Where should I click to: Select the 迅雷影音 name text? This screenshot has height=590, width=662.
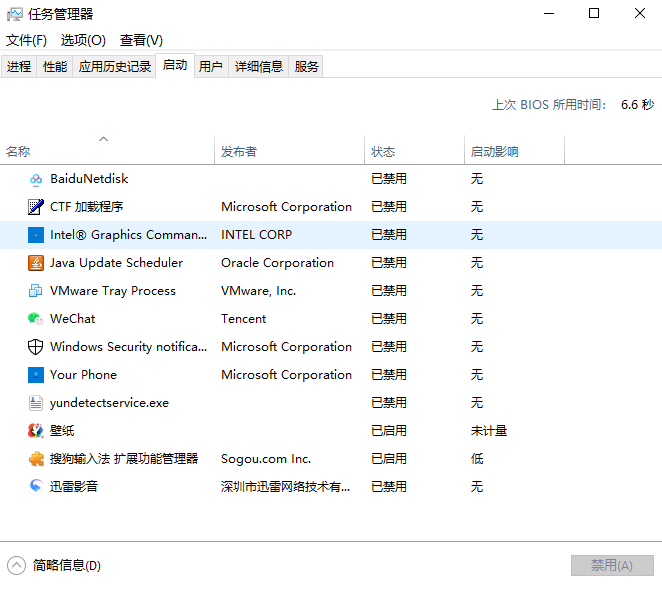click(74, 487)
